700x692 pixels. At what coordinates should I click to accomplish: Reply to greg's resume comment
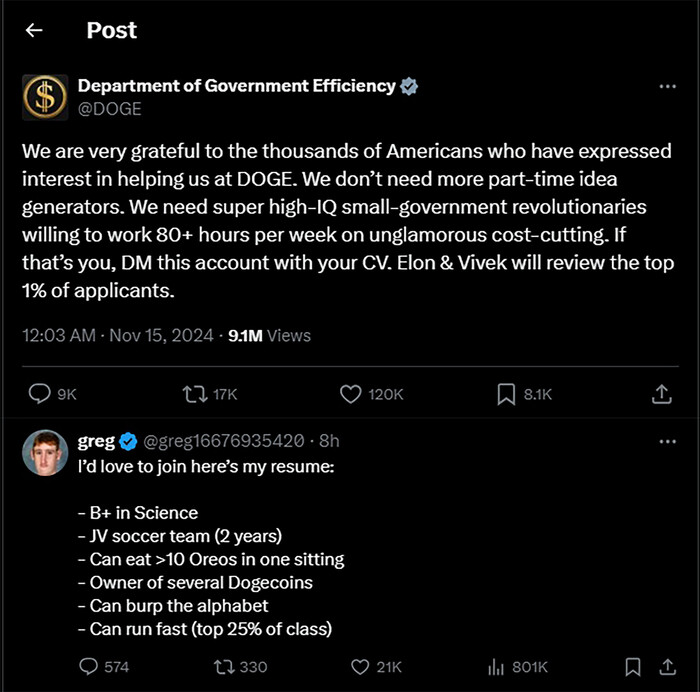click(x=89, y=666)
